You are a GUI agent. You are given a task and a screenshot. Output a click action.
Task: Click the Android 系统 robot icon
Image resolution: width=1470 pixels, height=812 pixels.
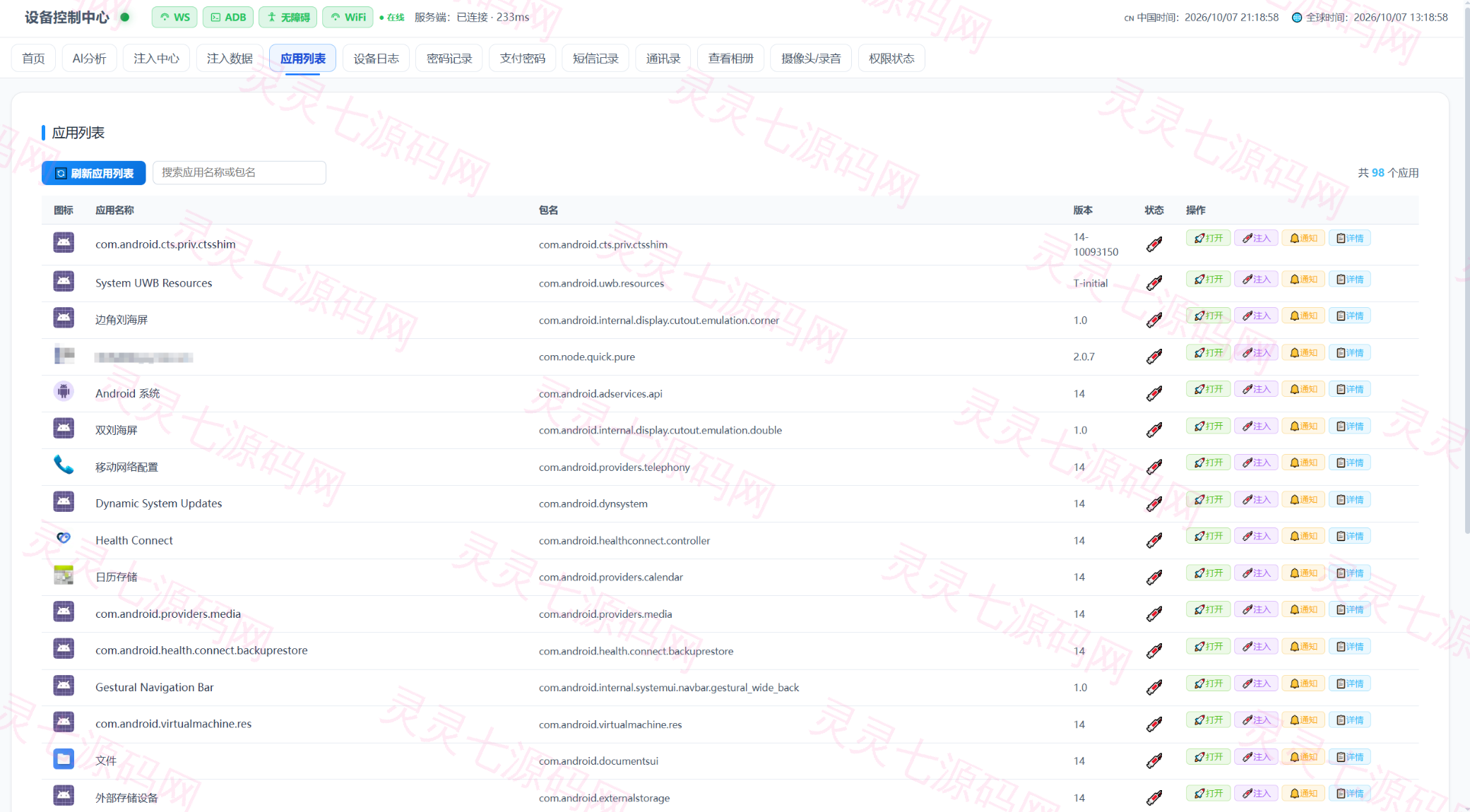pyautogui.click(x=64, y=391)
